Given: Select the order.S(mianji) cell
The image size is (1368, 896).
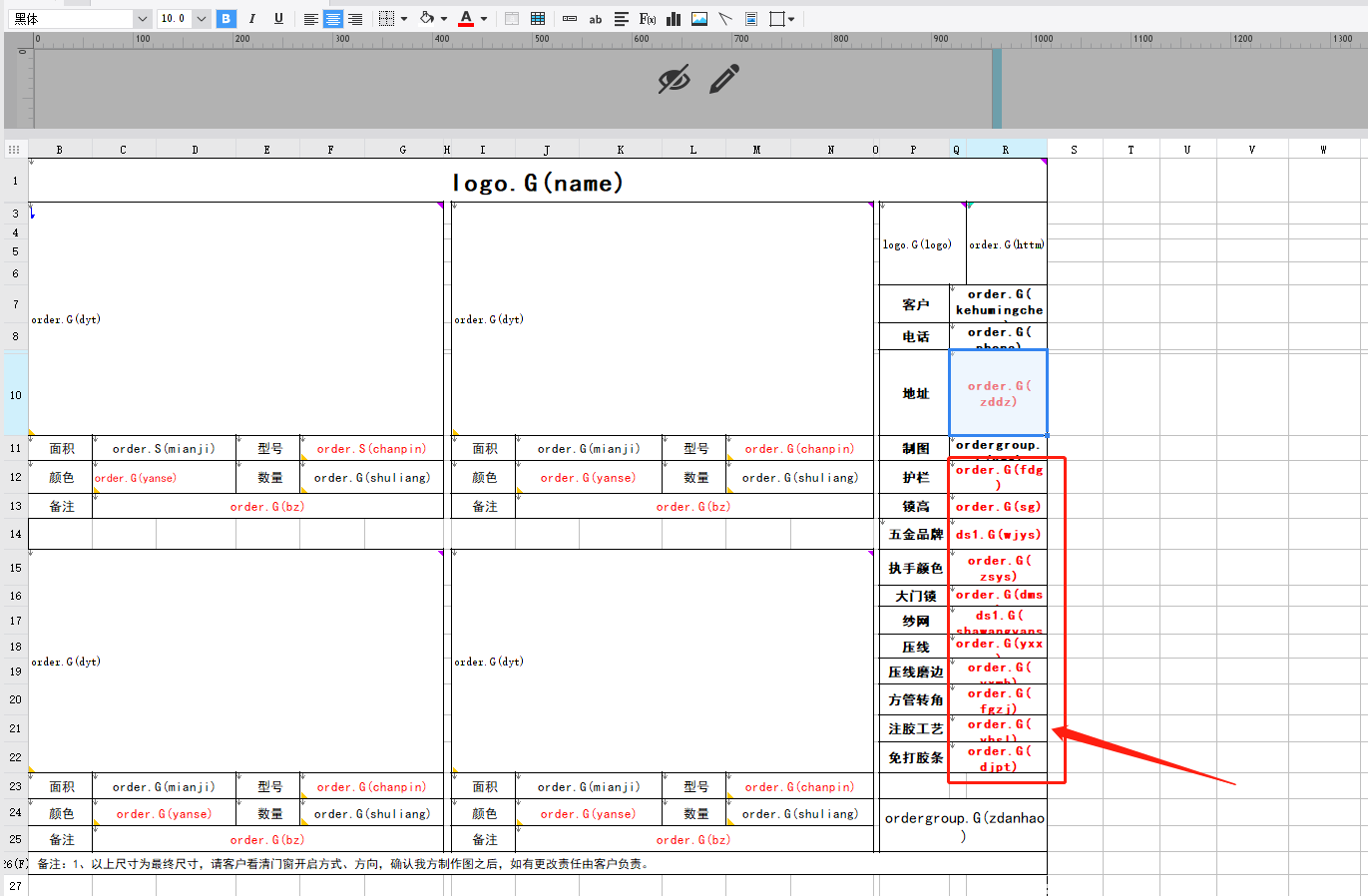Looking at the screenshot, I should pos(165,449).
